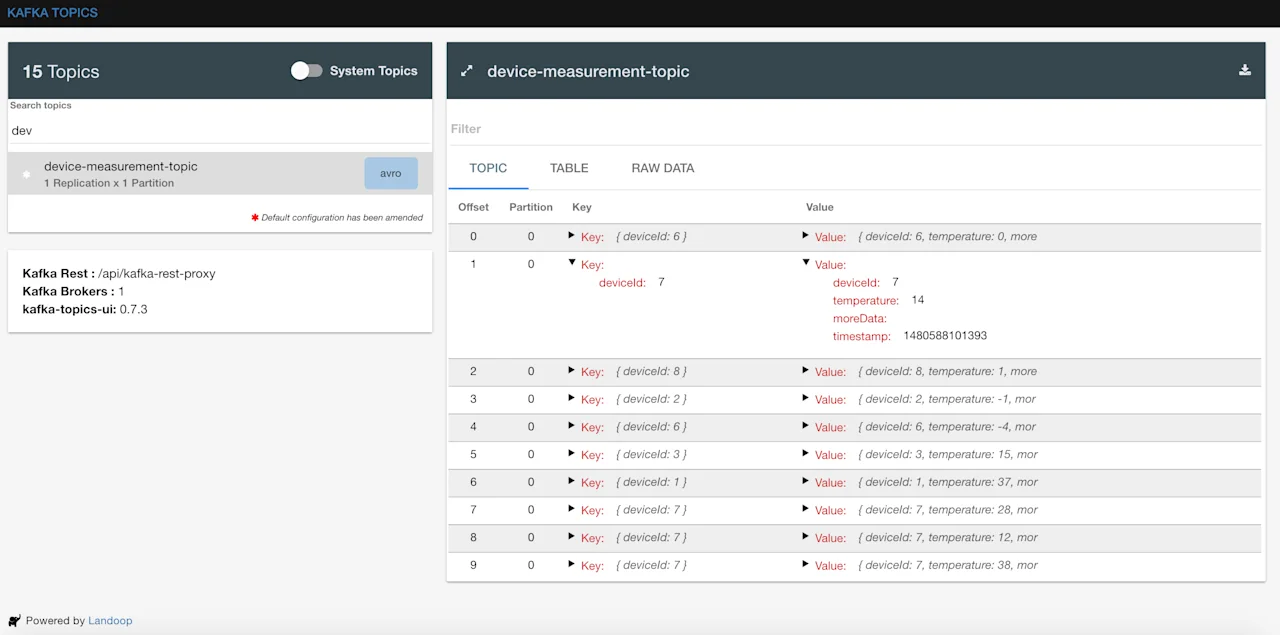
Task: Expand the Value for offset 7
Action: pos(805,508)
